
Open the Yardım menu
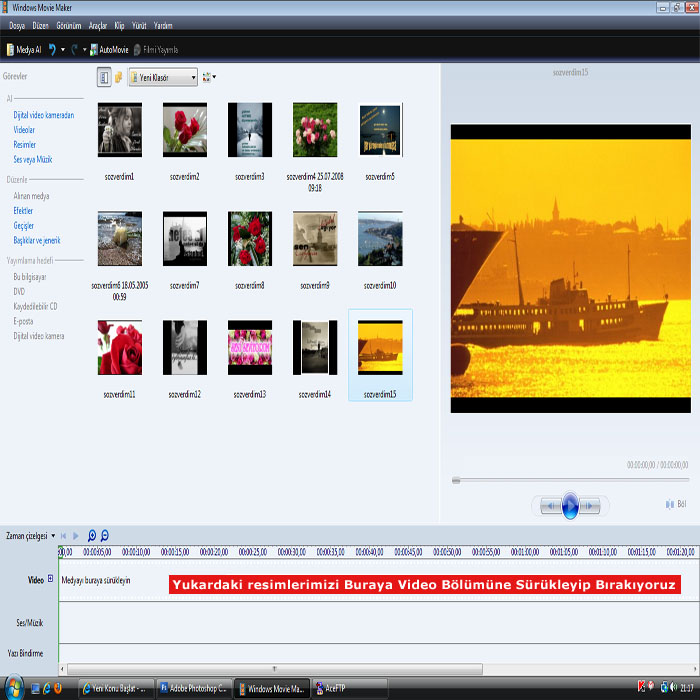[x=163, y=25]
